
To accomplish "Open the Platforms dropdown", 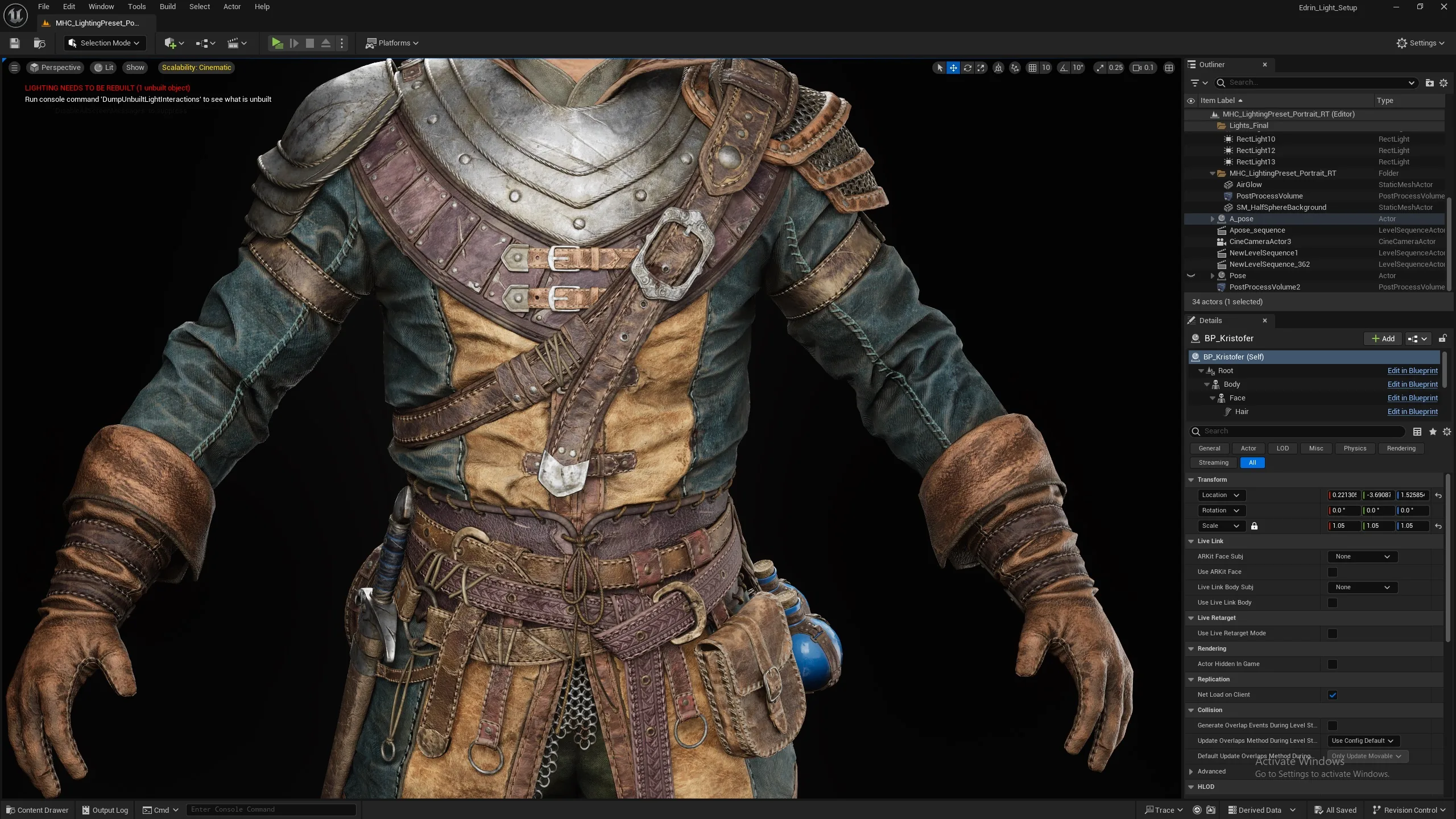I will pyautogui.click(x=392, y=43).
